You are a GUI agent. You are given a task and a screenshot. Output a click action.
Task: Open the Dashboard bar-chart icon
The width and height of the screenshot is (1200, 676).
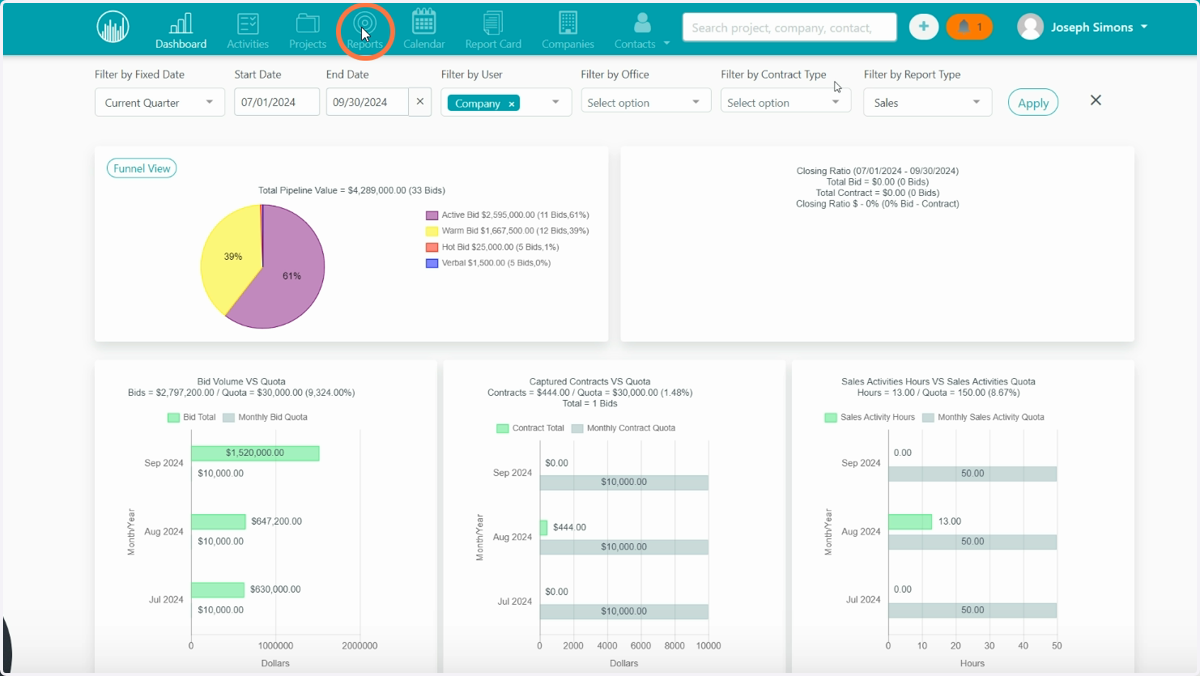(181, 23)
